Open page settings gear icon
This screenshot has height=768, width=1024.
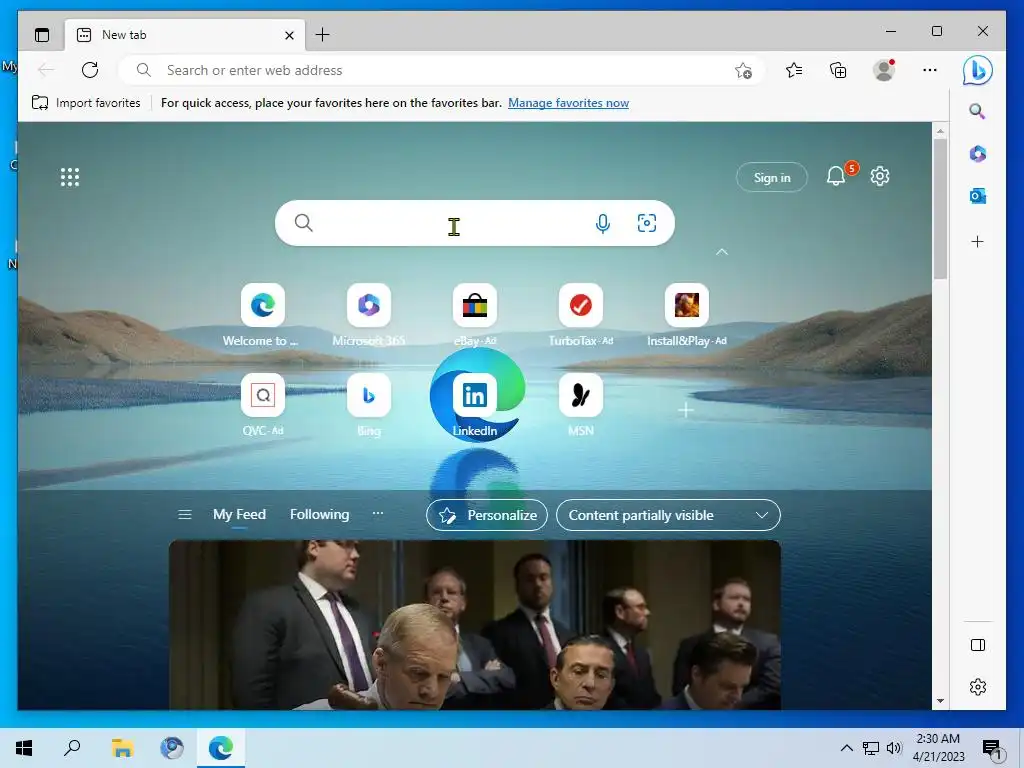pyautogui.click(x=880, y=176)
